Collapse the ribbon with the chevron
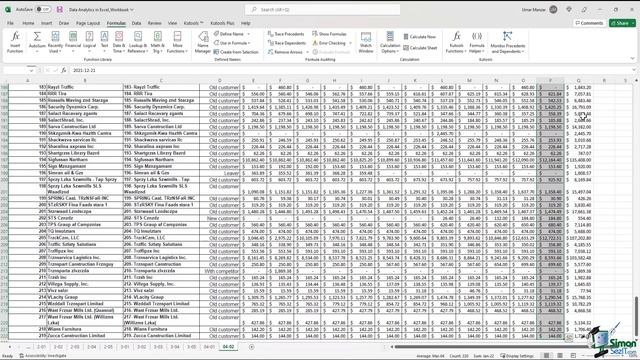The image size is (640, 360). tap(632, 58)
